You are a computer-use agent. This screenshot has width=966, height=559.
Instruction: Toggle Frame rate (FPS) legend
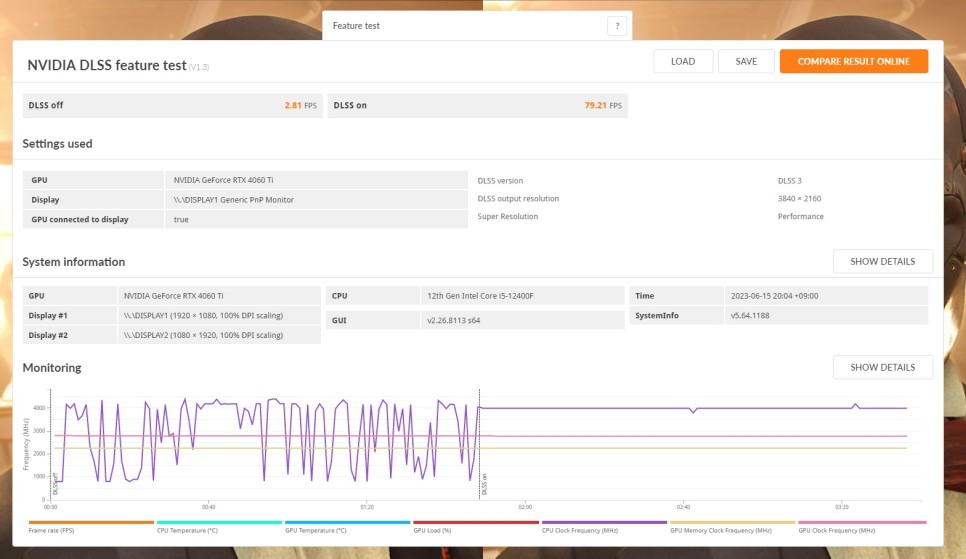91,526
